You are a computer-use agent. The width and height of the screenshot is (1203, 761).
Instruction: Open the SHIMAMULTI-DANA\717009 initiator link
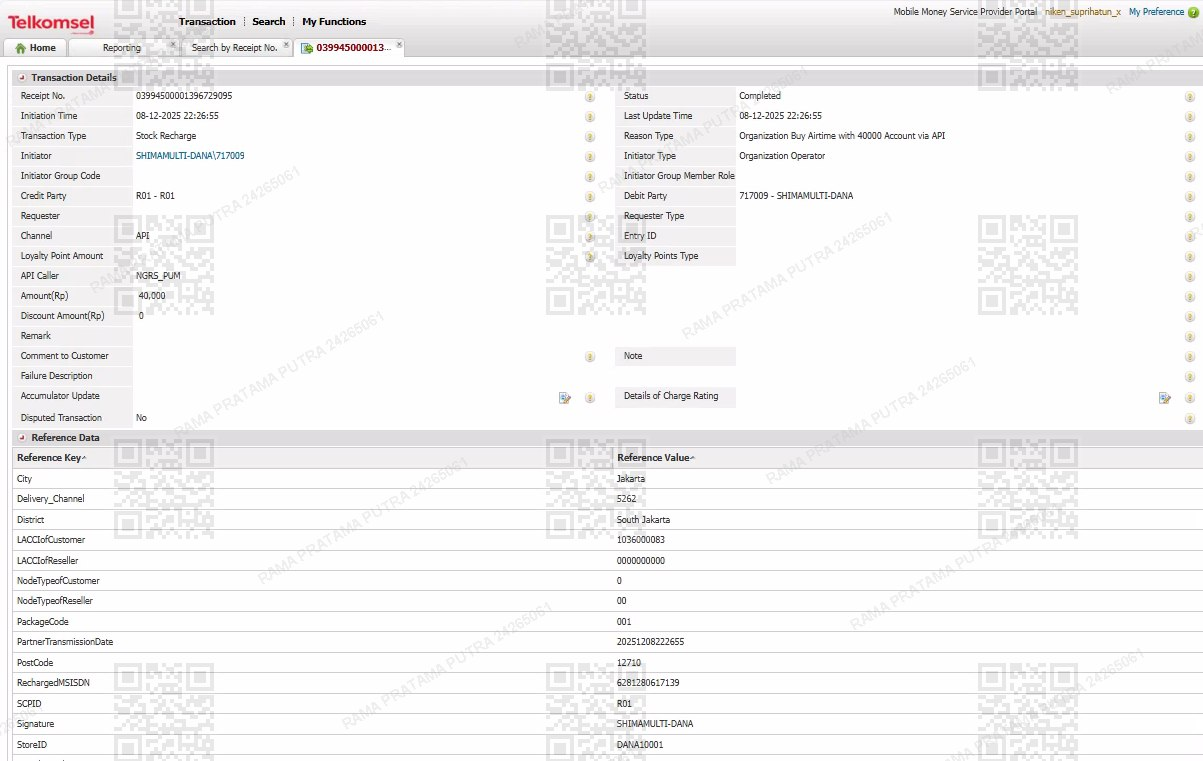[x=190, y=156]
